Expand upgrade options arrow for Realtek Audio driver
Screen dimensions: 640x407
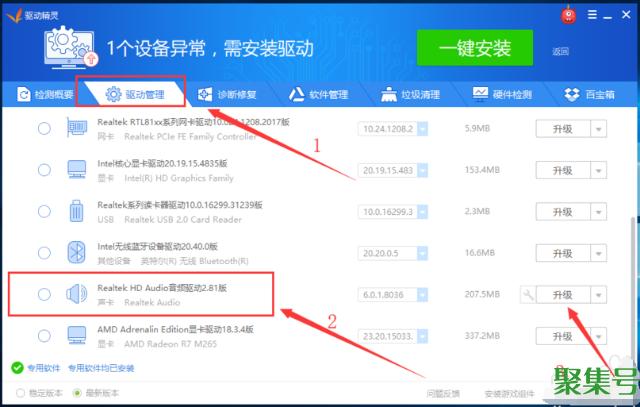pyautogui.click(x=598, y=295)
